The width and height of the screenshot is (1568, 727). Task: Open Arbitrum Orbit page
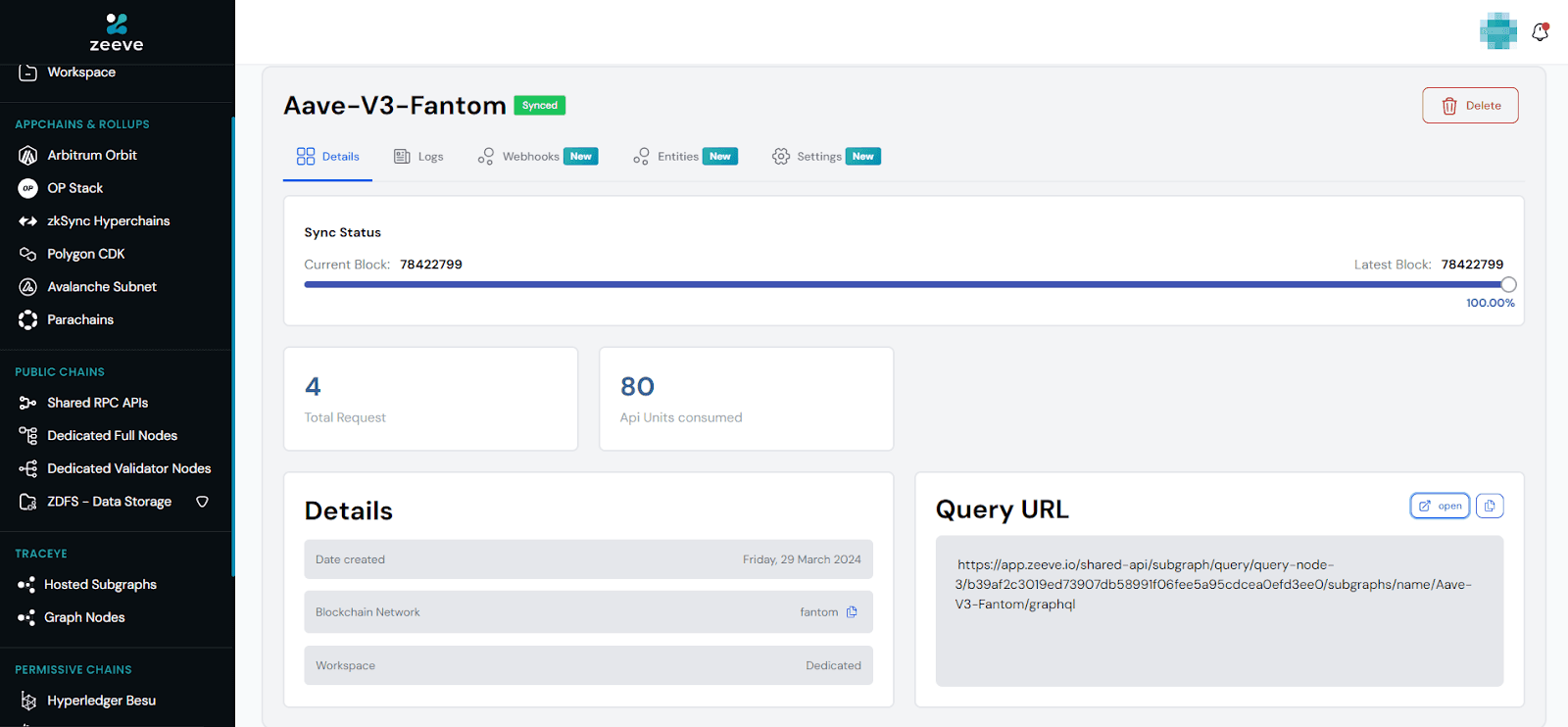coord(92,155)
